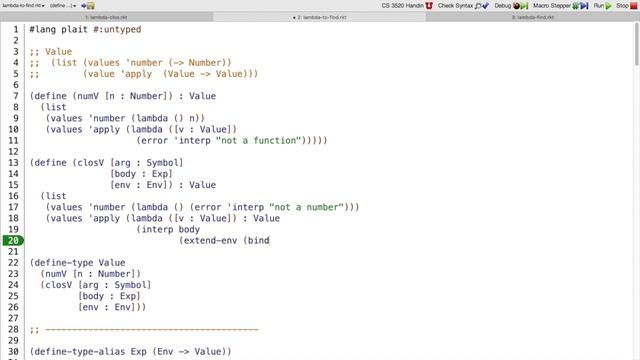Image resolution: width=640 pixels, height=360 pixels.
Task: Open the lambda-to-find.rkt file name dropdown
Action: click(x=23, y=6)
